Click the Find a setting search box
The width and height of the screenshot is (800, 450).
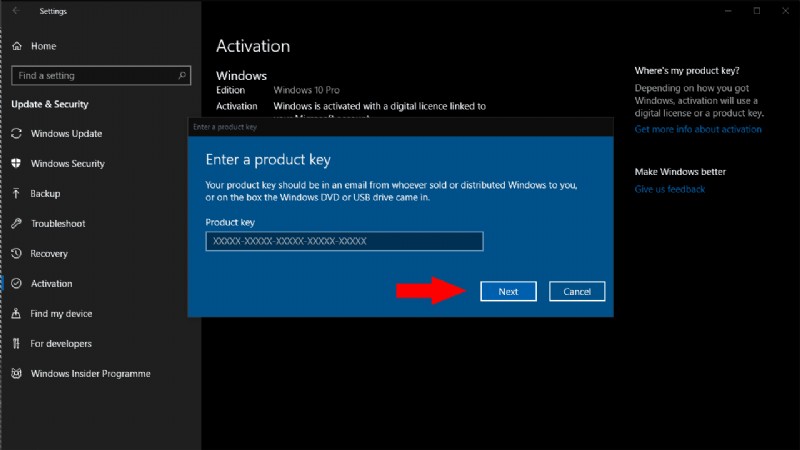coord(101,76)
